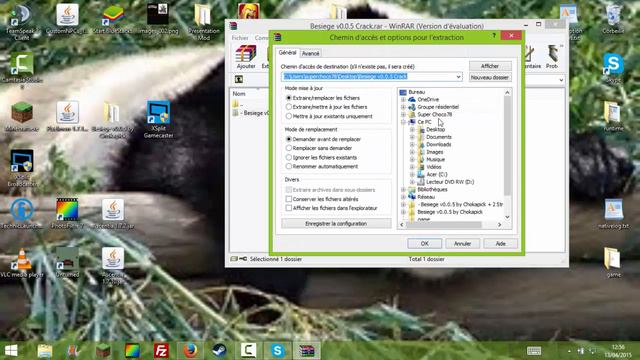This screenshot has width=640, height=360.
Task: Click folder tree horizontal scrollbar thumb
Action: pos(443,225)
